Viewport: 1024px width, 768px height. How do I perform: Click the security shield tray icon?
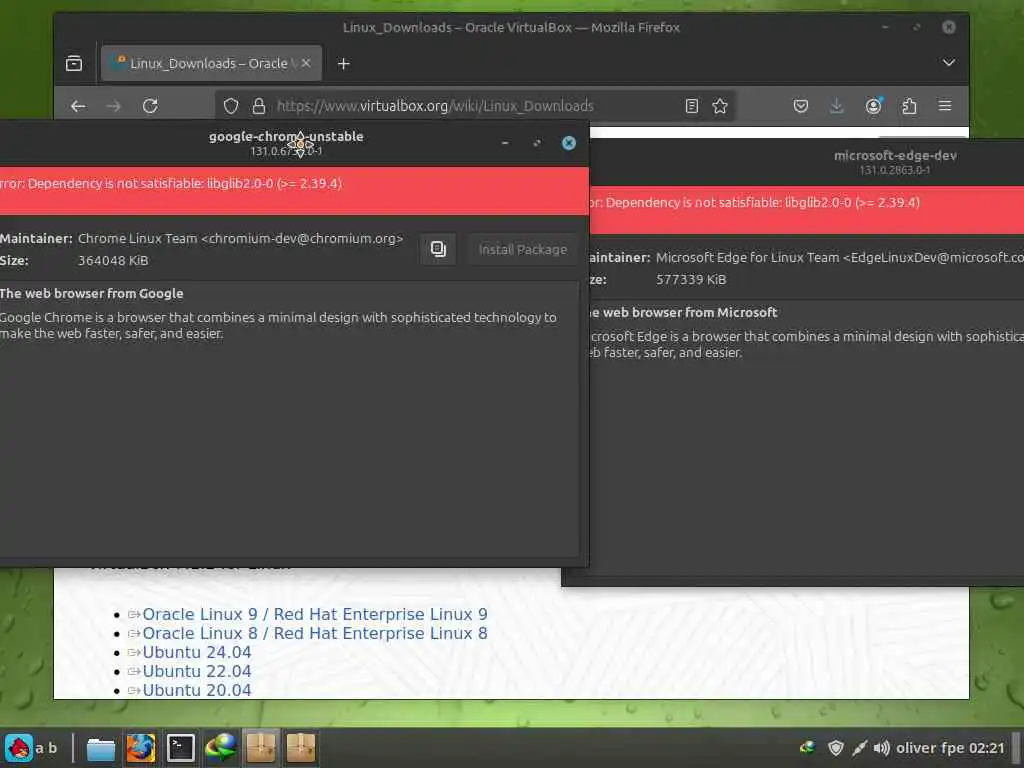point(835,748)
